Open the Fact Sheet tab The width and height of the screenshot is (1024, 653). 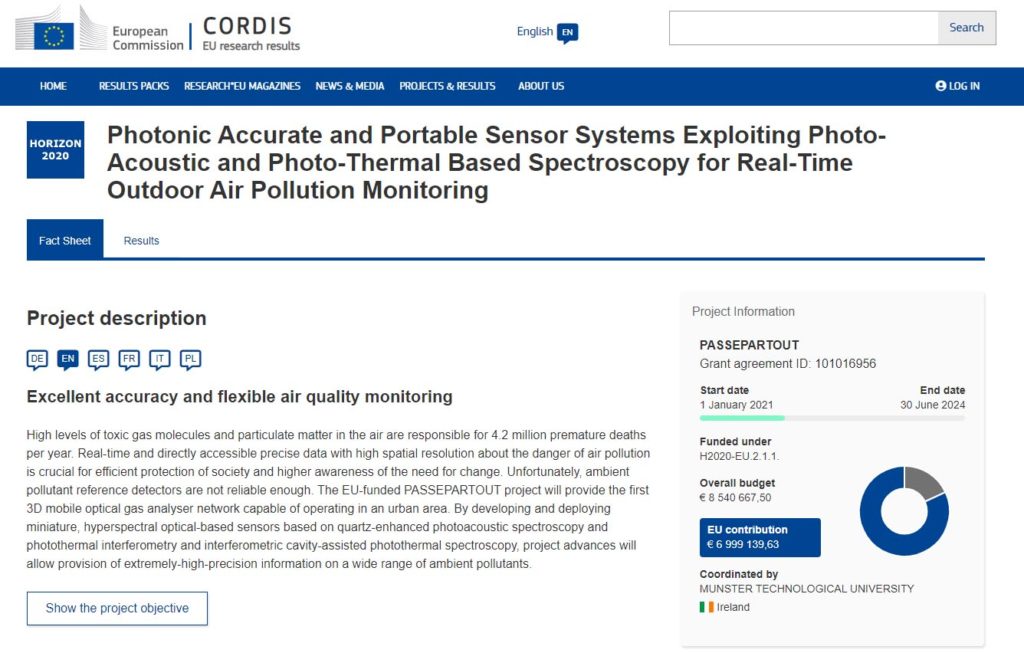(x=65, y=241)
